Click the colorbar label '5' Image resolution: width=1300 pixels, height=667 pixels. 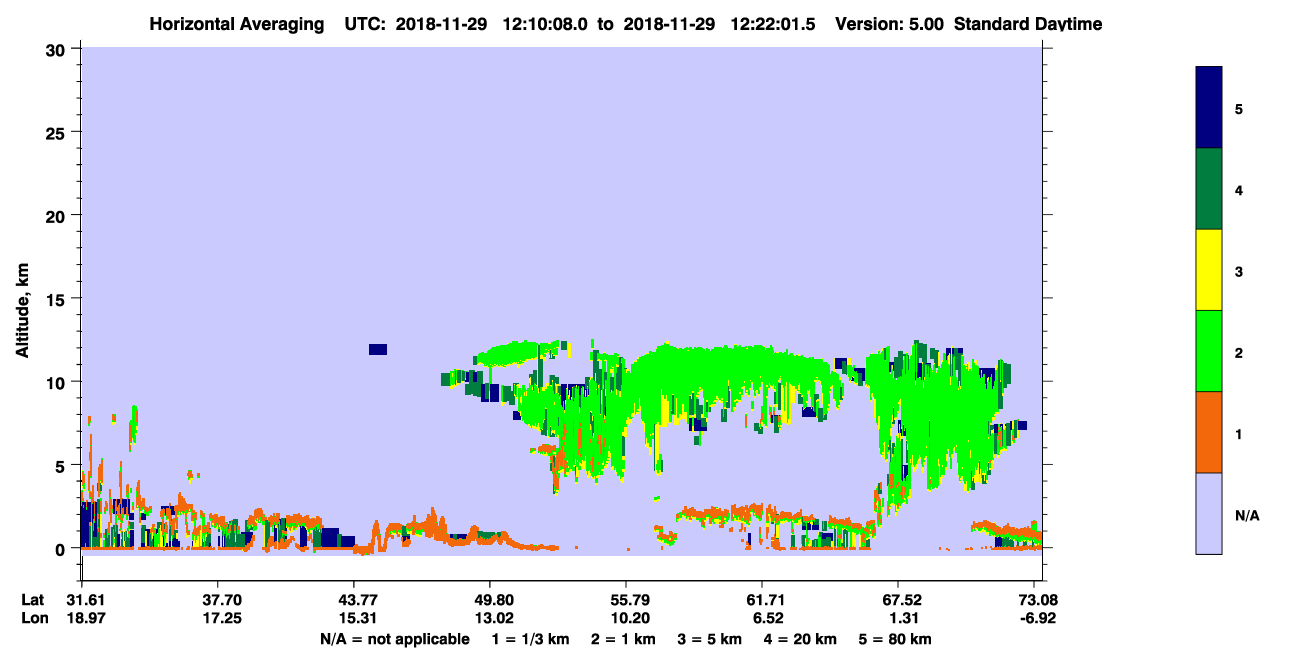1239,108
